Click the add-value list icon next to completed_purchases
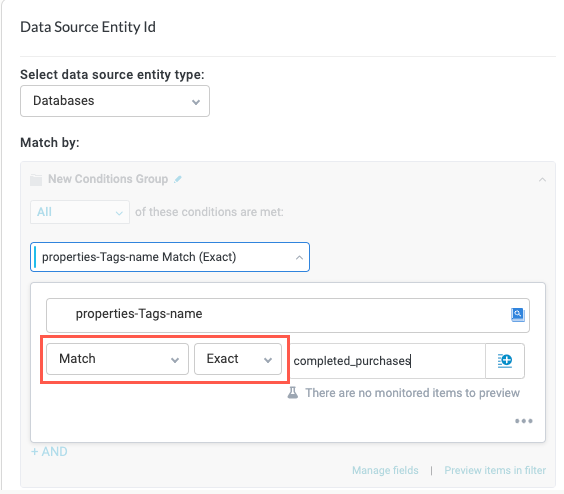 coord(505,361)
